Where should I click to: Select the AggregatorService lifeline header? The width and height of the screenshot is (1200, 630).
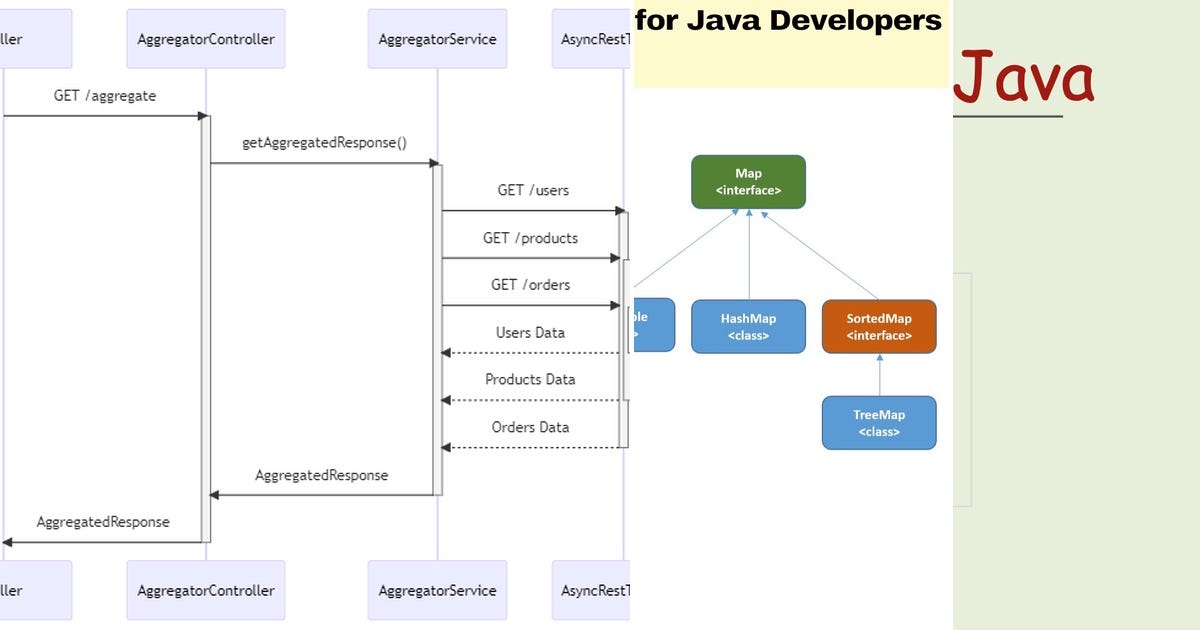(437, 37)
